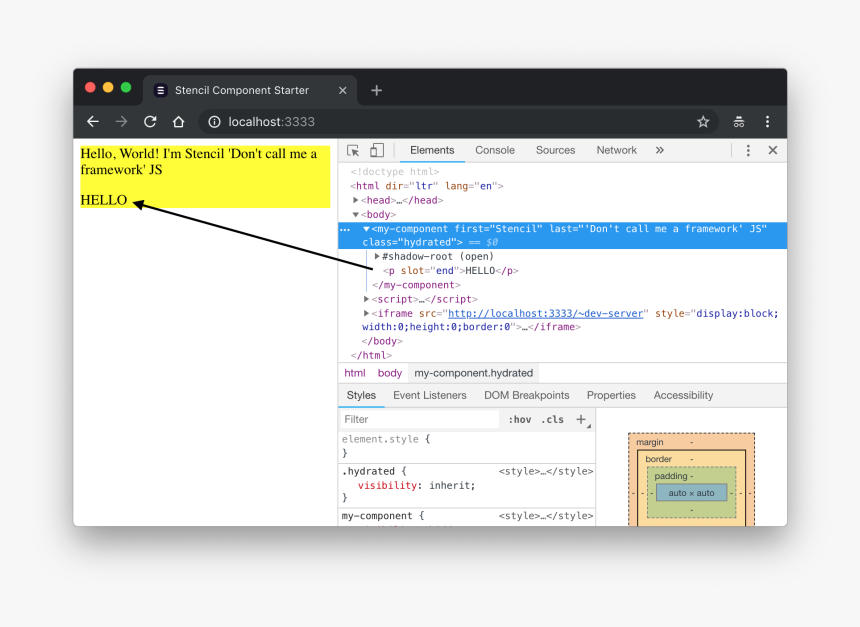
Task: Expand the script element node
Action: click(366, 299)
